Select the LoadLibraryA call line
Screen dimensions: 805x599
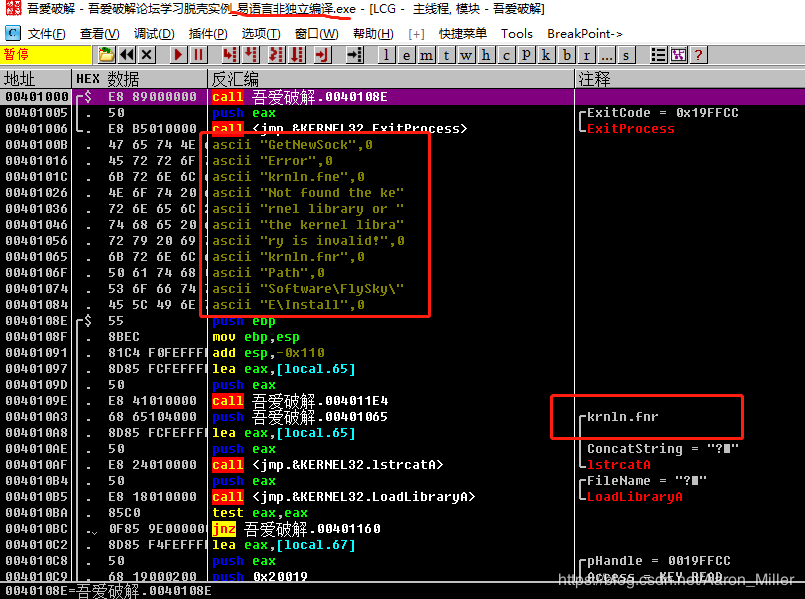pos(340,497)
